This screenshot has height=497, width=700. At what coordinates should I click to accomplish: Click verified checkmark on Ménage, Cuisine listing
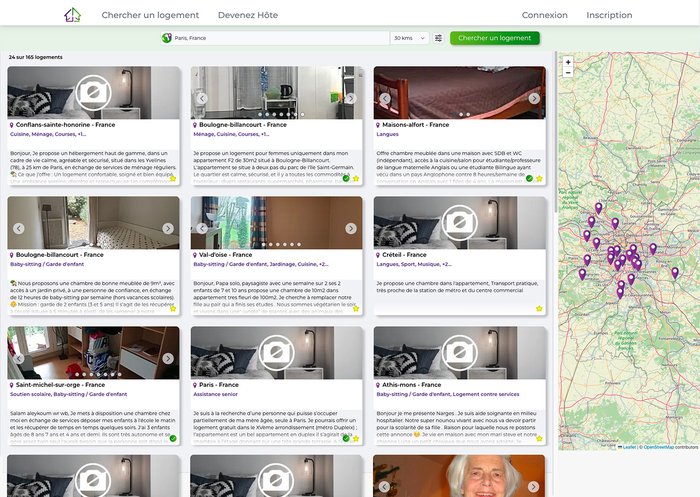point(346,179)
